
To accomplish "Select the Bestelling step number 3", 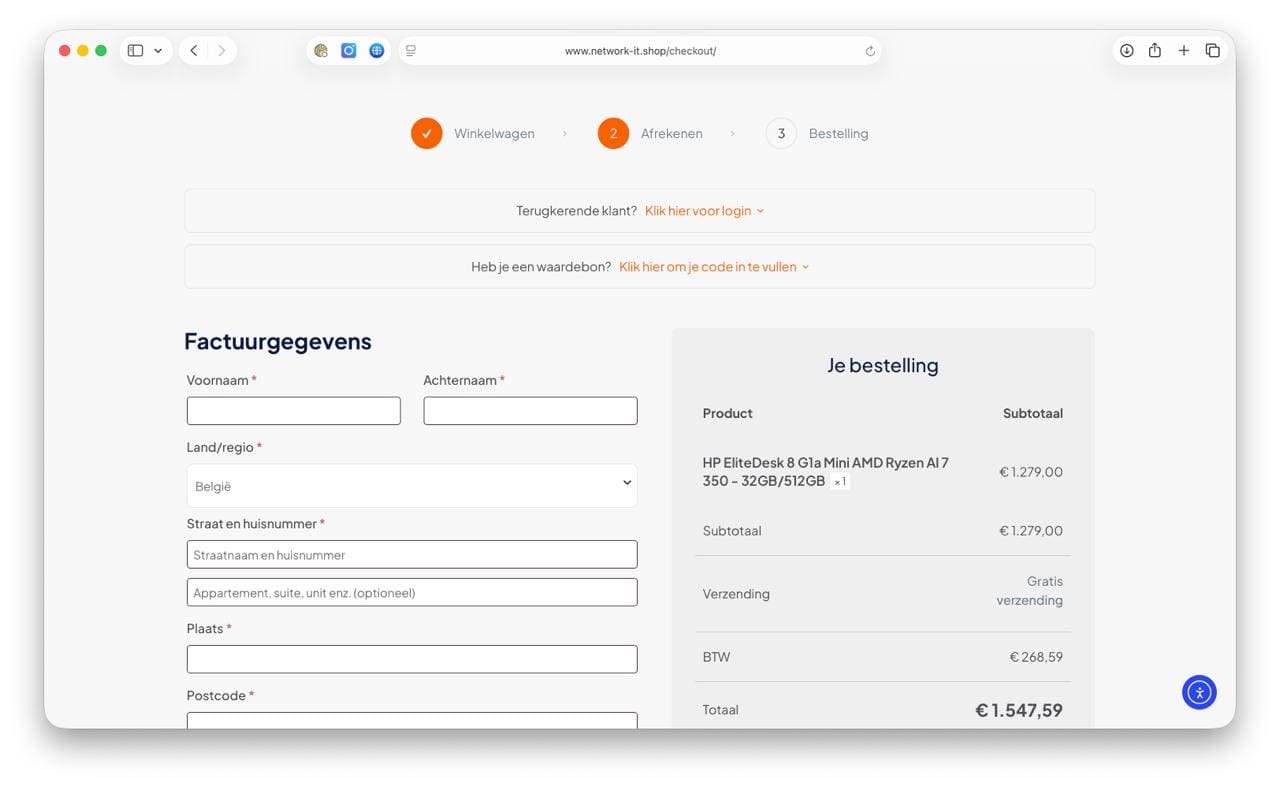I will [781, 133].
